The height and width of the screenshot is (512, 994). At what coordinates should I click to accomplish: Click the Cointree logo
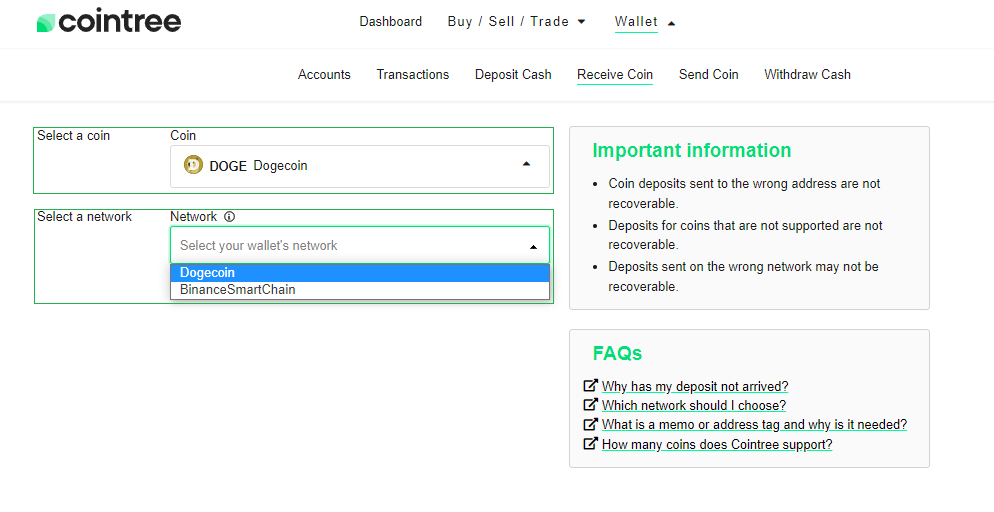coord(109,22)
